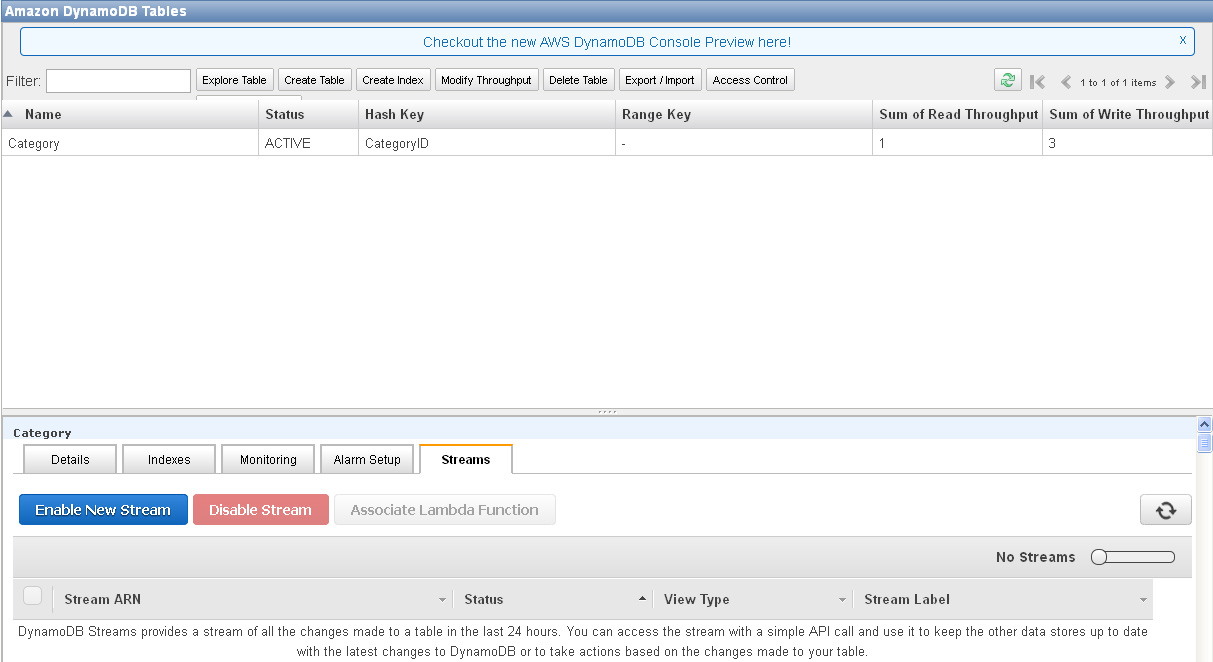Focus the Filter input field
The image size is (1213, 662).
(x=118, y=81)
